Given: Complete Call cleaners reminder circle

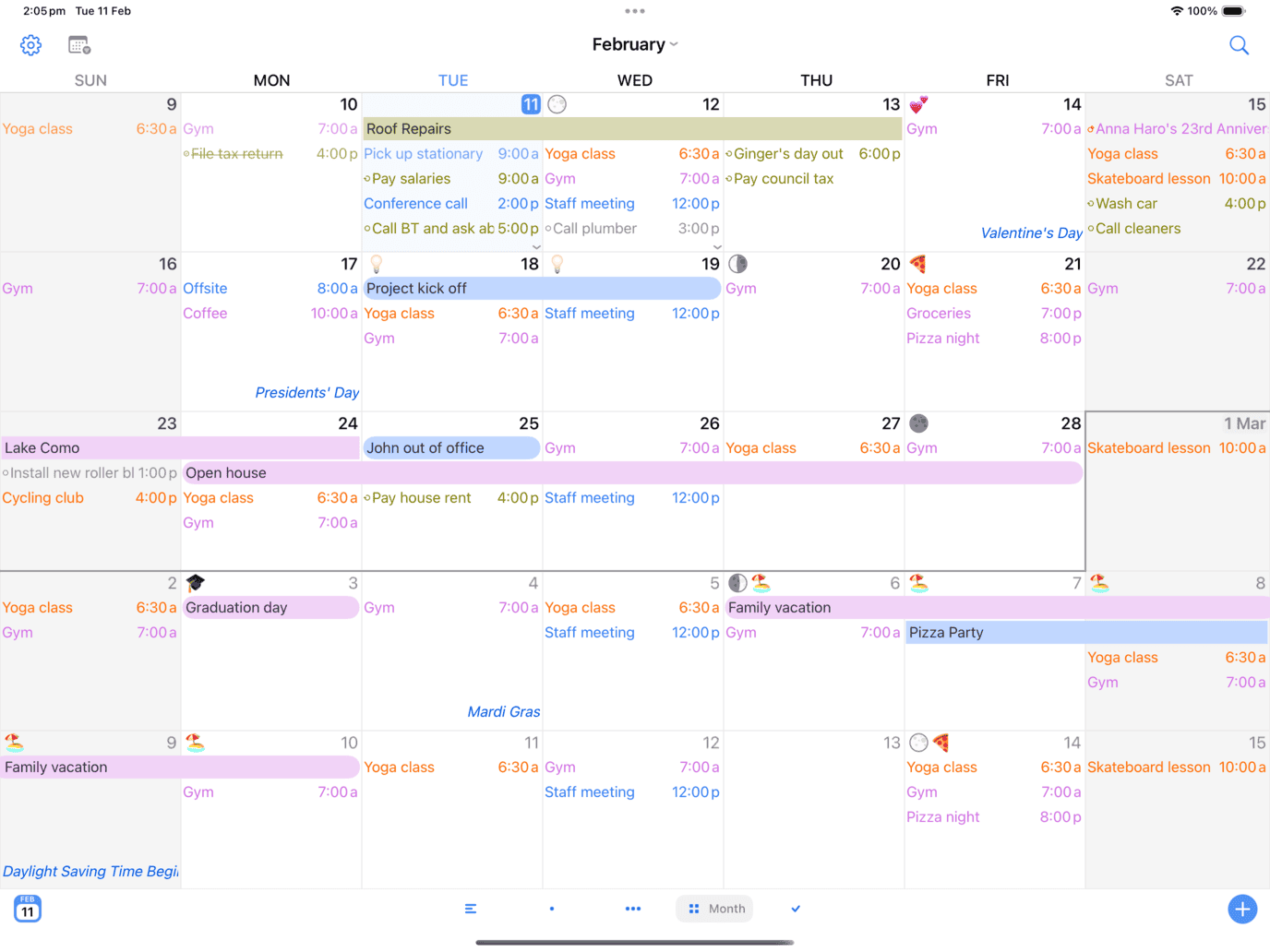Looking at the screenshot, I should (x=1091, y=229).
